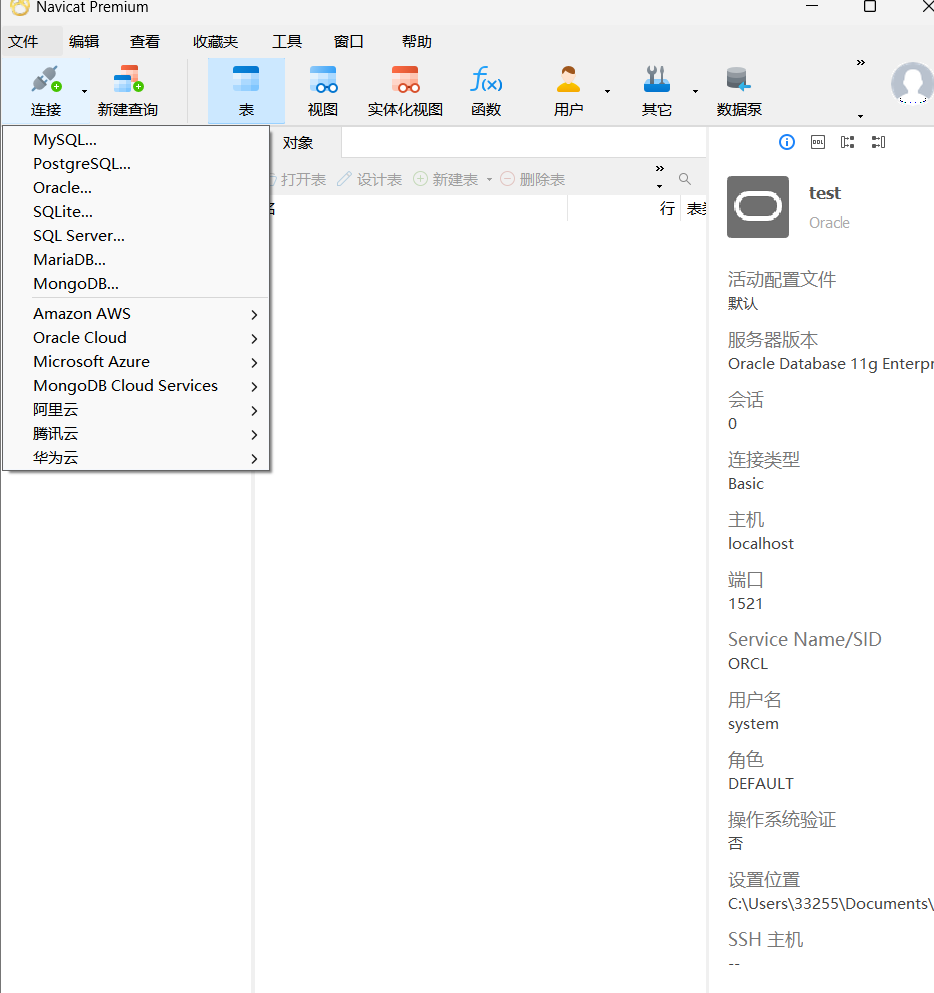Image resolution: width=934 pixels, height=993 pixels.
Task: Click the settings location path C:\Users\33255
Action: (831, 904)
